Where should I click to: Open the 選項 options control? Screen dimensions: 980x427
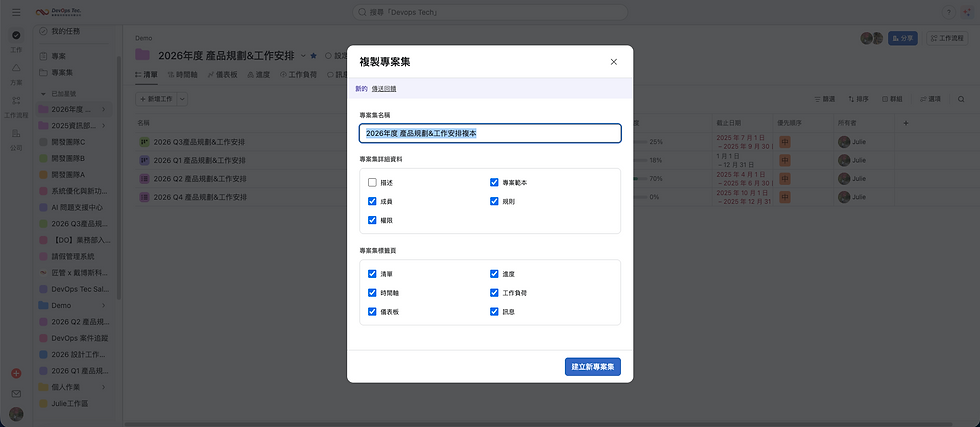click(931, 99)
